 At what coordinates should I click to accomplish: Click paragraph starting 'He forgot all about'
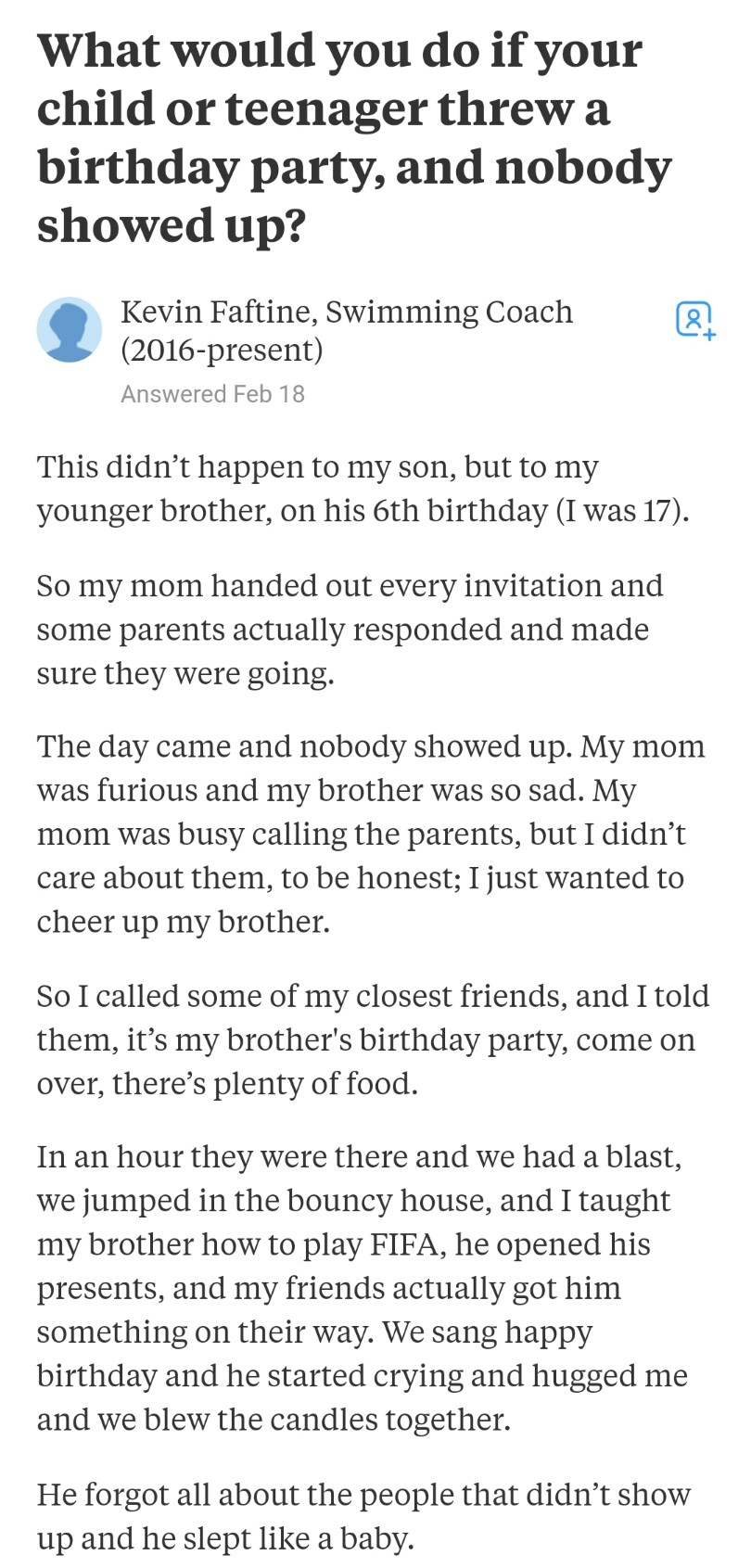pos(363,1516)
